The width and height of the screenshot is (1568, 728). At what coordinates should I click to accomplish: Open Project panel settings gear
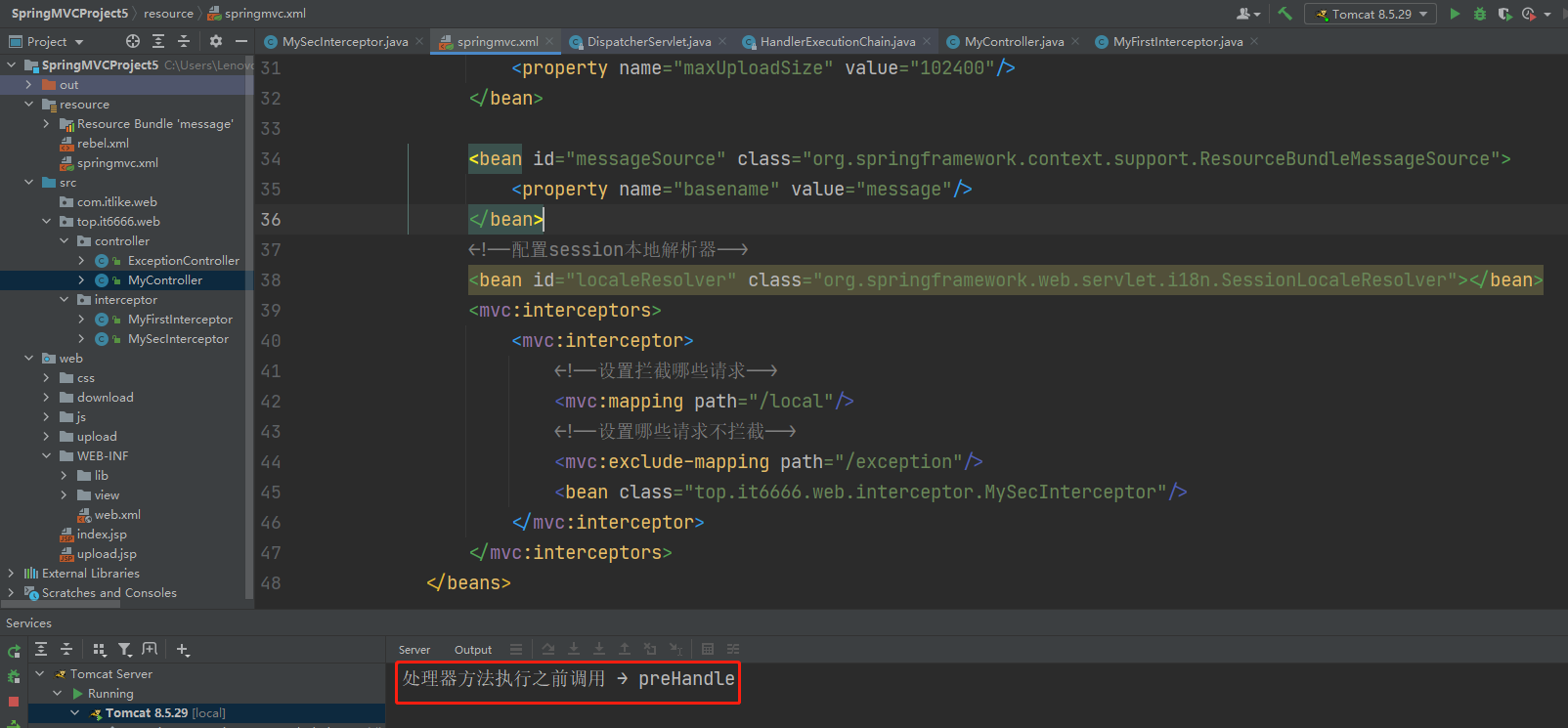216,41
